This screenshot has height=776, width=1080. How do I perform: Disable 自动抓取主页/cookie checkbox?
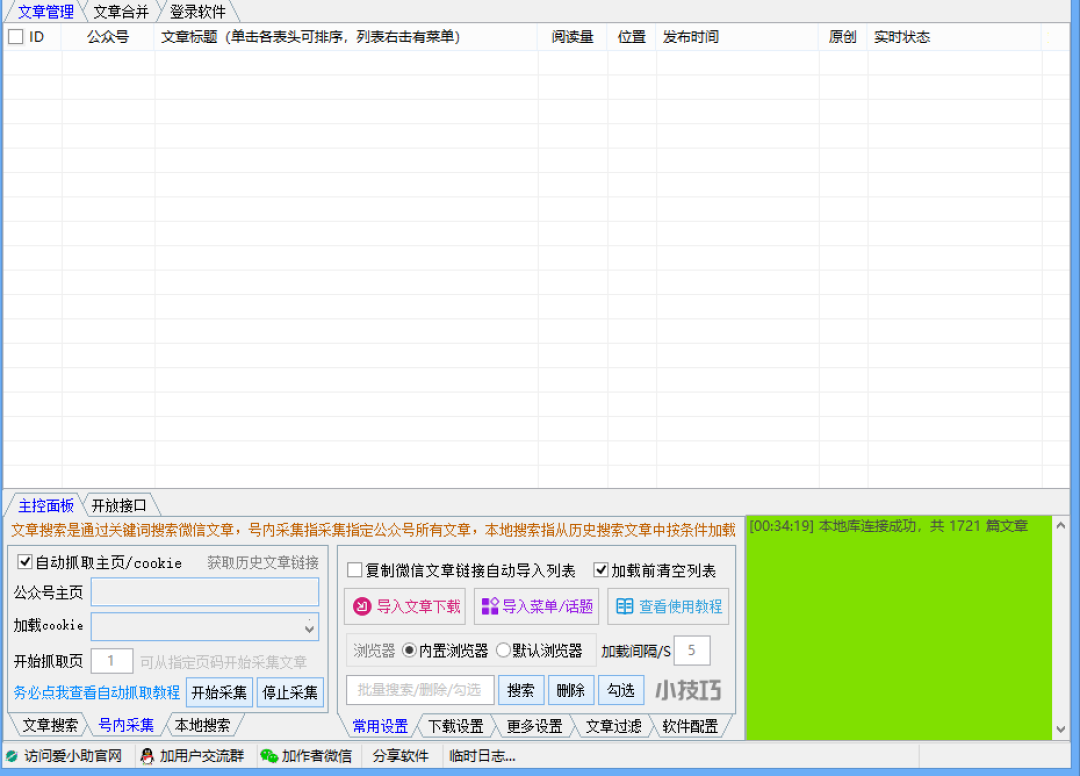26,563
